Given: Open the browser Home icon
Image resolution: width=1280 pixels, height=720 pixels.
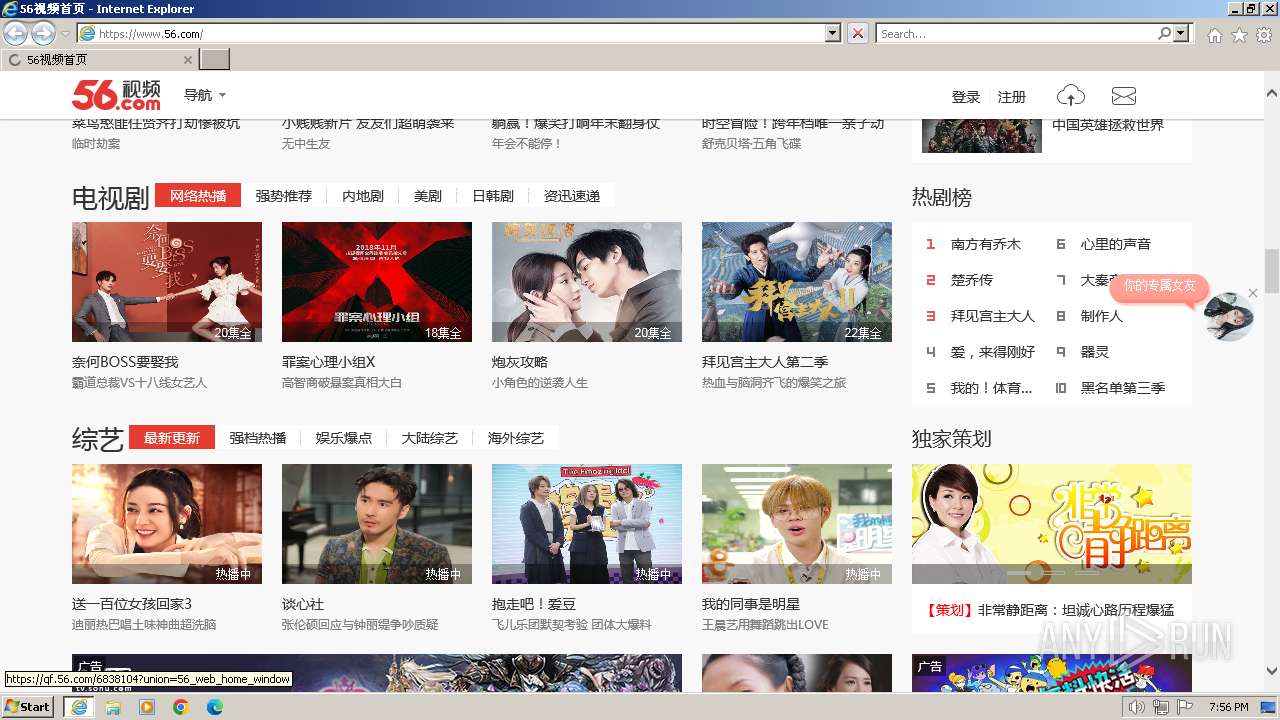Looking at the screenshot, I should 1214,35.
